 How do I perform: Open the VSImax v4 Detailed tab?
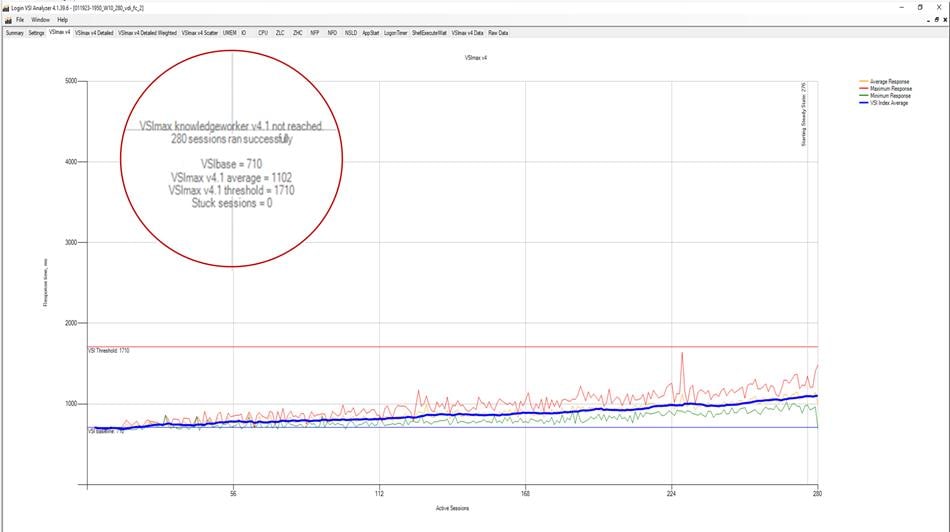click(x=94, y=33)
